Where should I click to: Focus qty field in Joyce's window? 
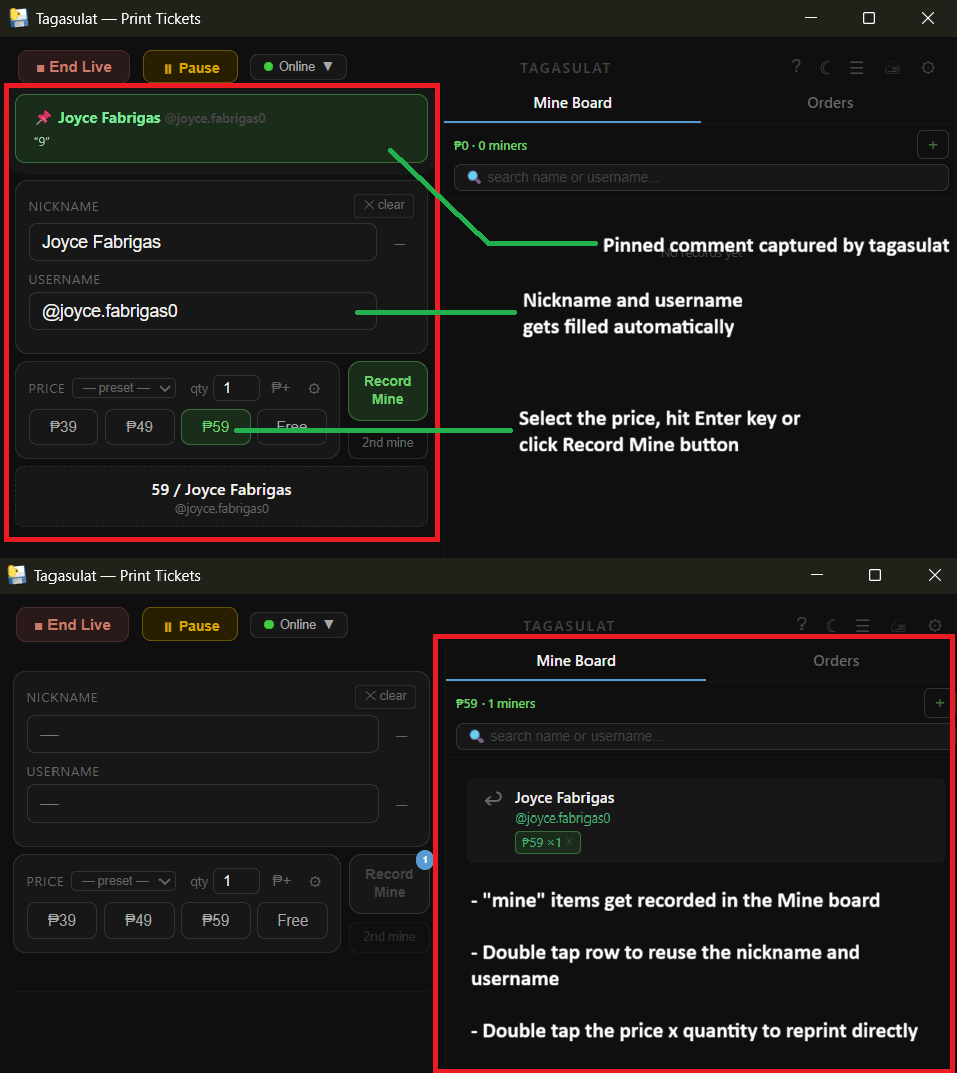[236, 388]
